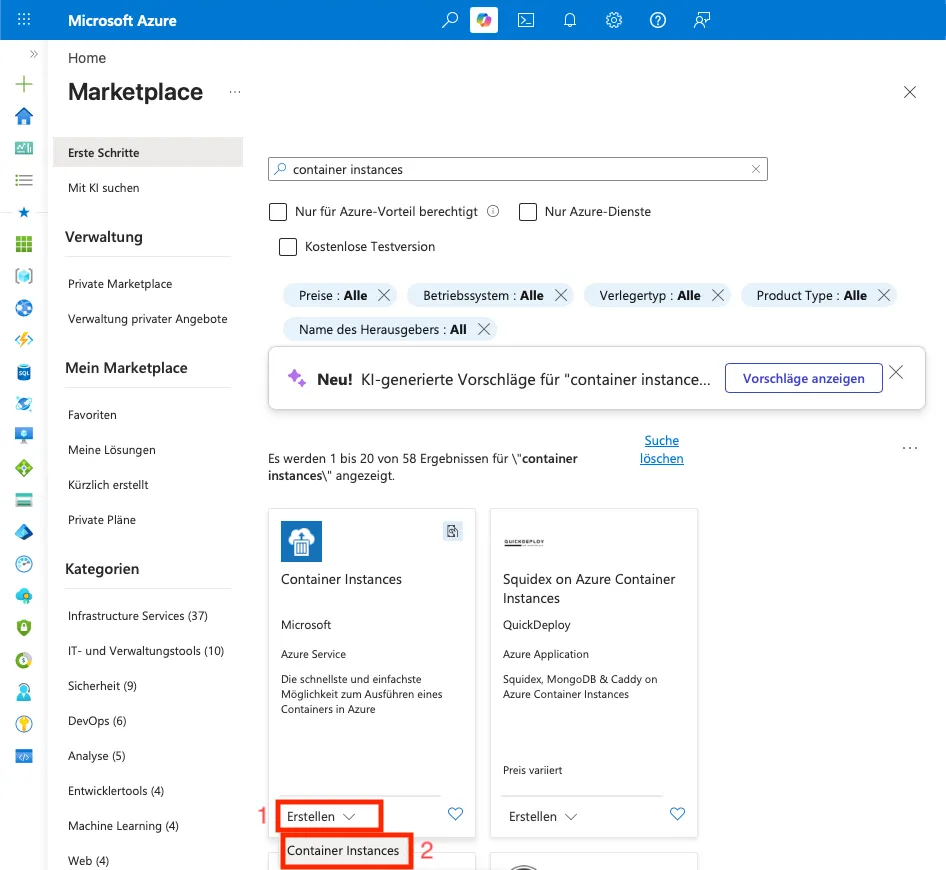Open the Dashboard chart icon in sidebar
Image resolution: width=946 pixels, height=870 pixels.
pyautogui.click(x=24, y=148)
